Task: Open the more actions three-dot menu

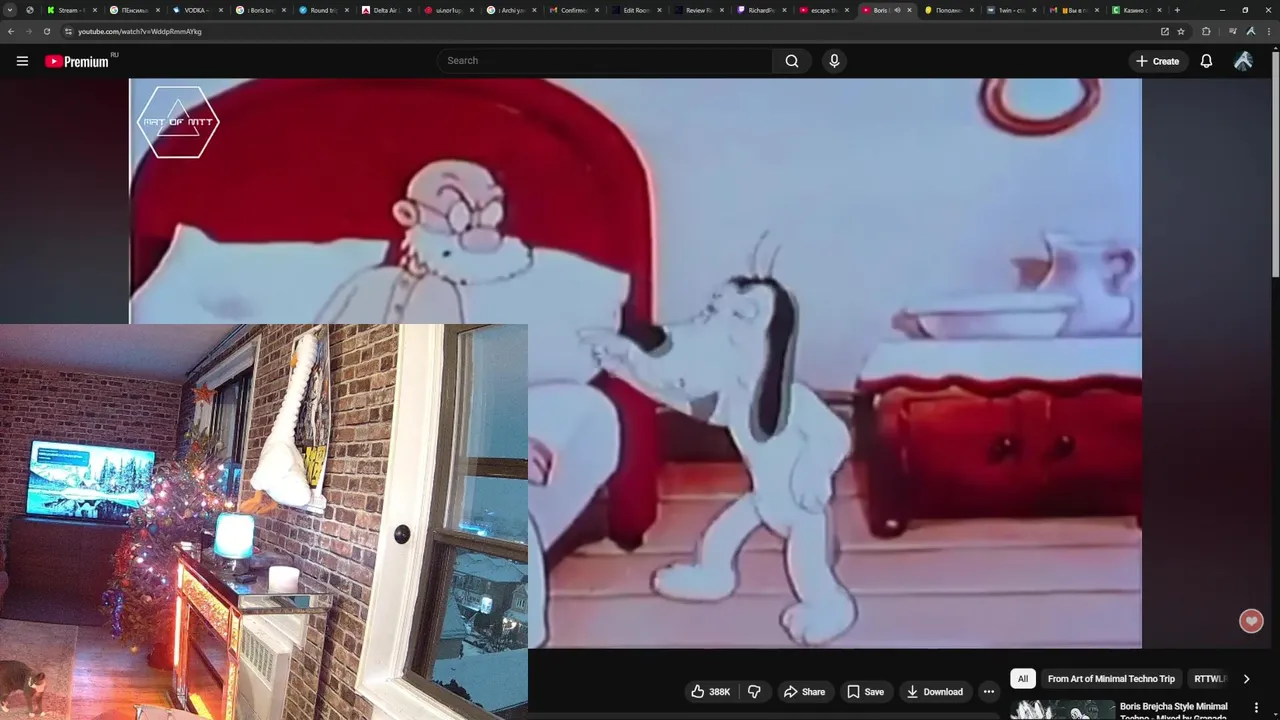Action: point(988,691)
